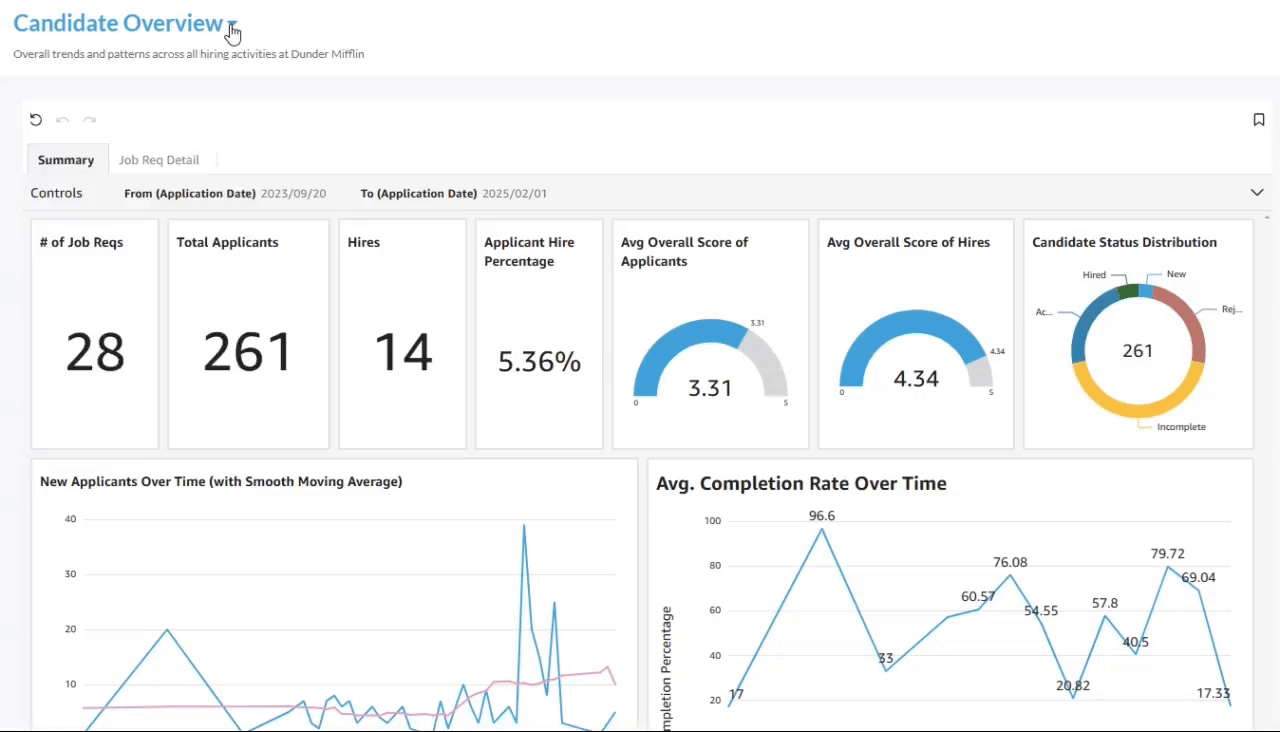Click the New Applicants Over Time chart title
The width and height of the screenshot is (1280, 732).
click(x=221, y=481)
